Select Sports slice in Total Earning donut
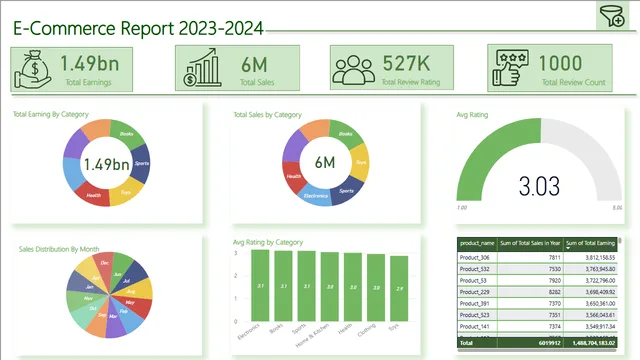This screenshot has height=360, width=640. 142,163
